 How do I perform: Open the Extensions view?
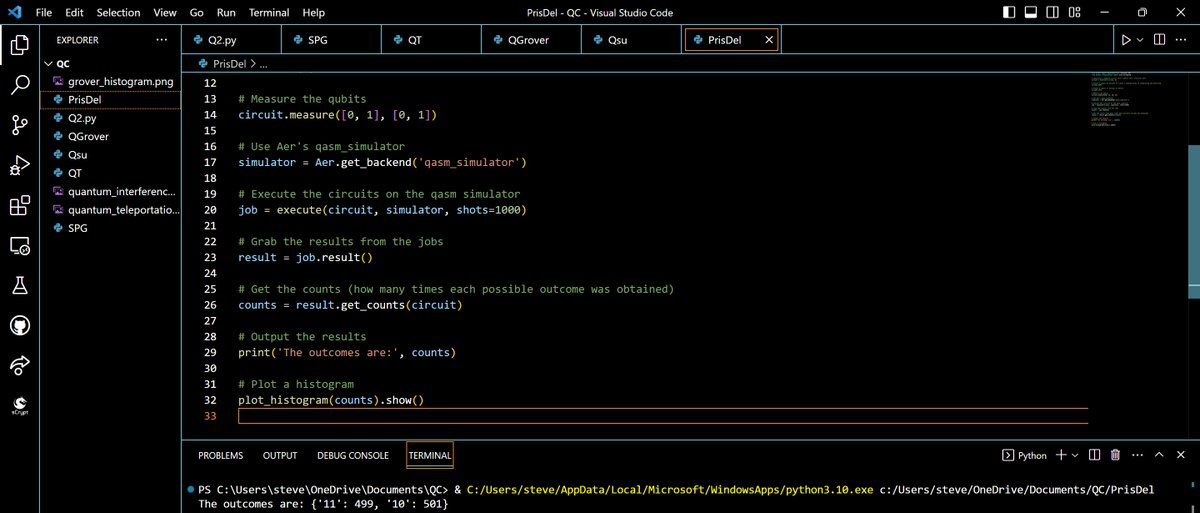tap(20, 205)
